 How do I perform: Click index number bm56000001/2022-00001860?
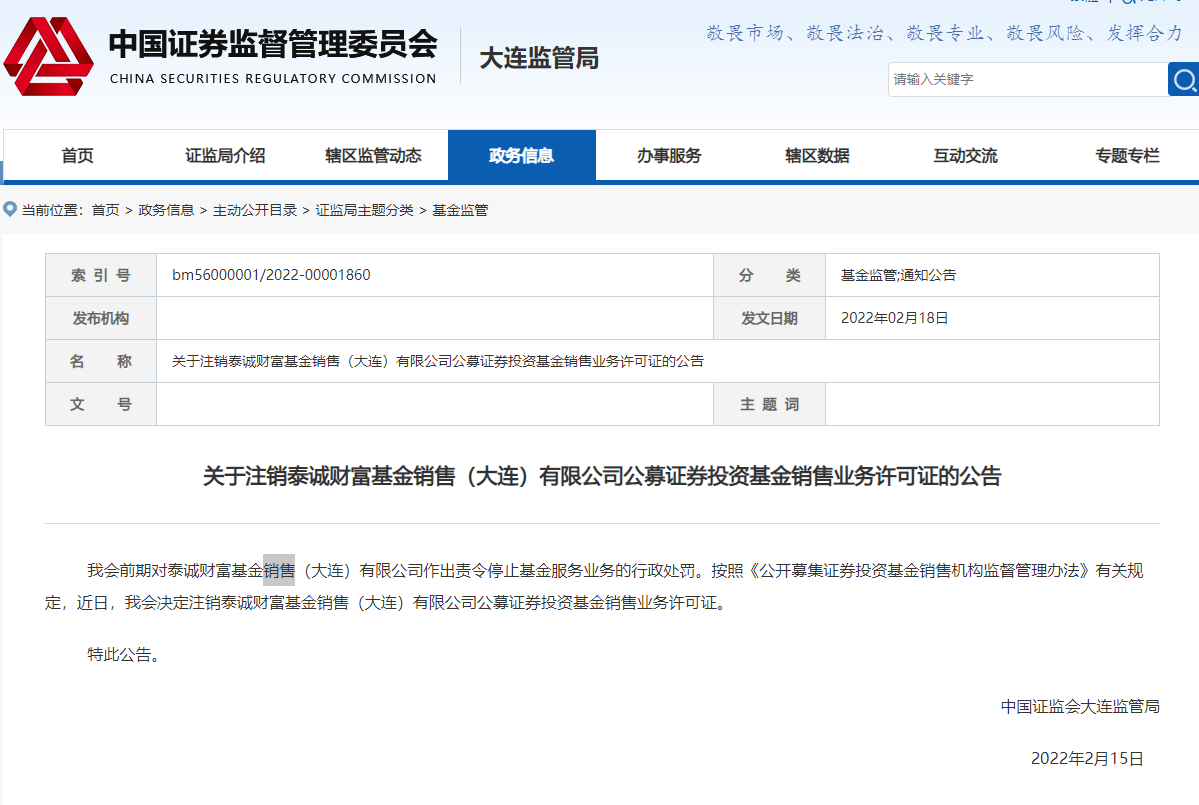(271, 275)
